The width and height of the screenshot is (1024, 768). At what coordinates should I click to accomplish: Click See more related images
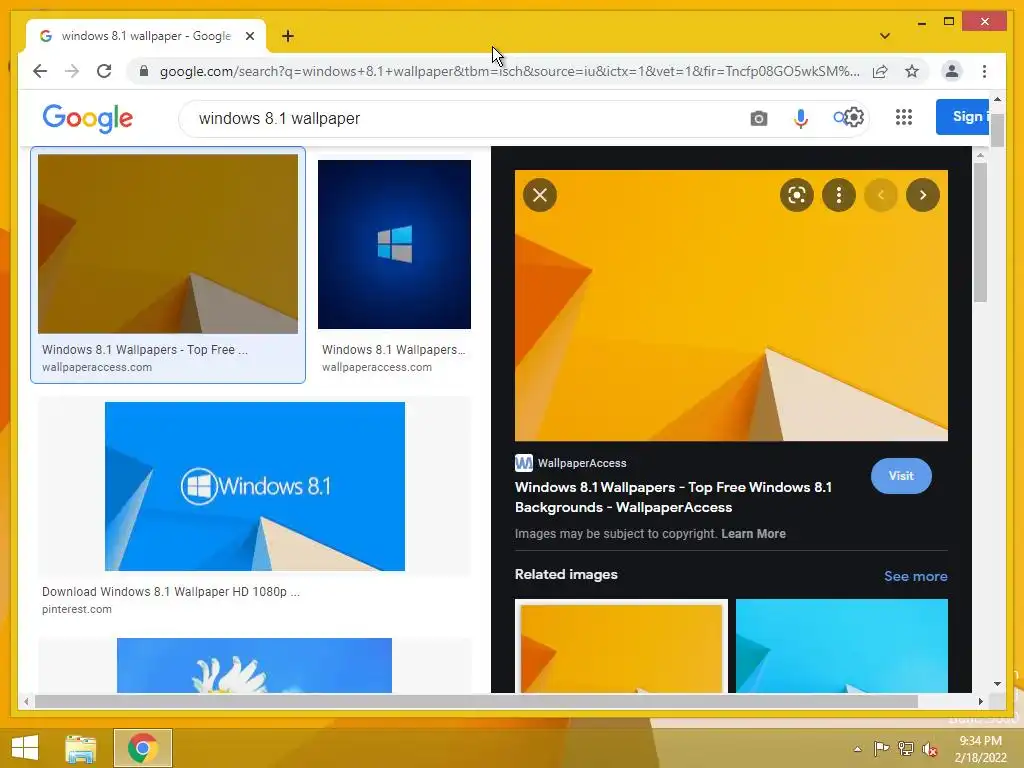(x=916, y=576)
